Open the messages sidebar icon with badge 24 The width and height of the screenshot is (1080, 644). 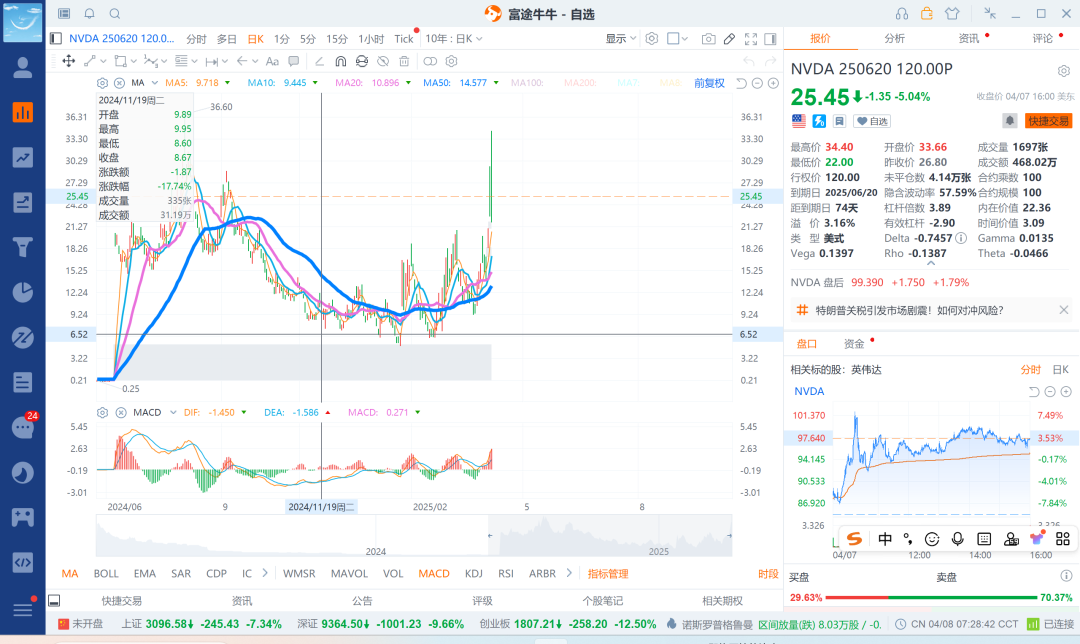23,427
